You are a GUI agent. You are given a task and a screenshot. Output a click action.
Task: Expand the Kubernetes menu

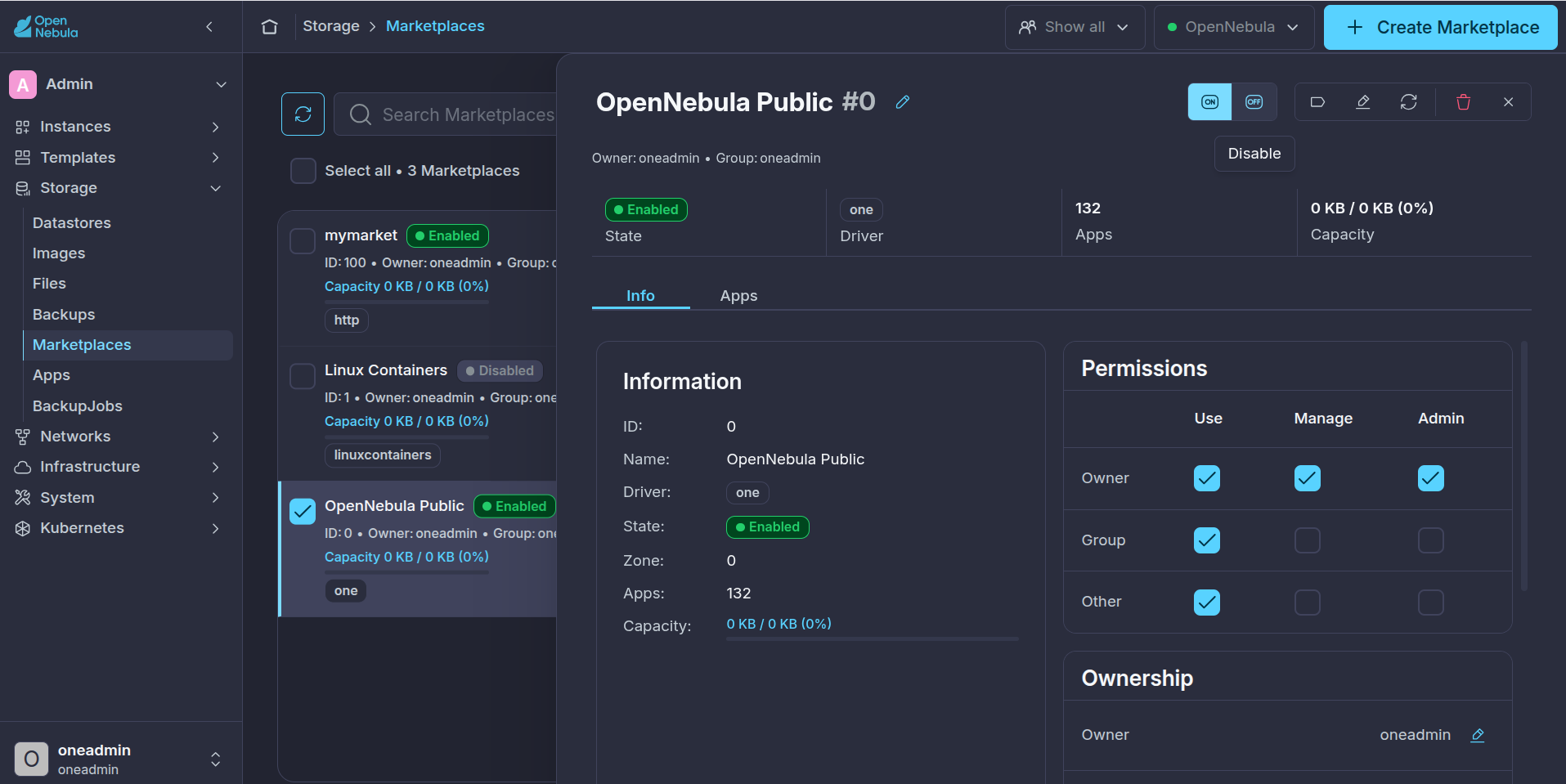coord(215,528)
